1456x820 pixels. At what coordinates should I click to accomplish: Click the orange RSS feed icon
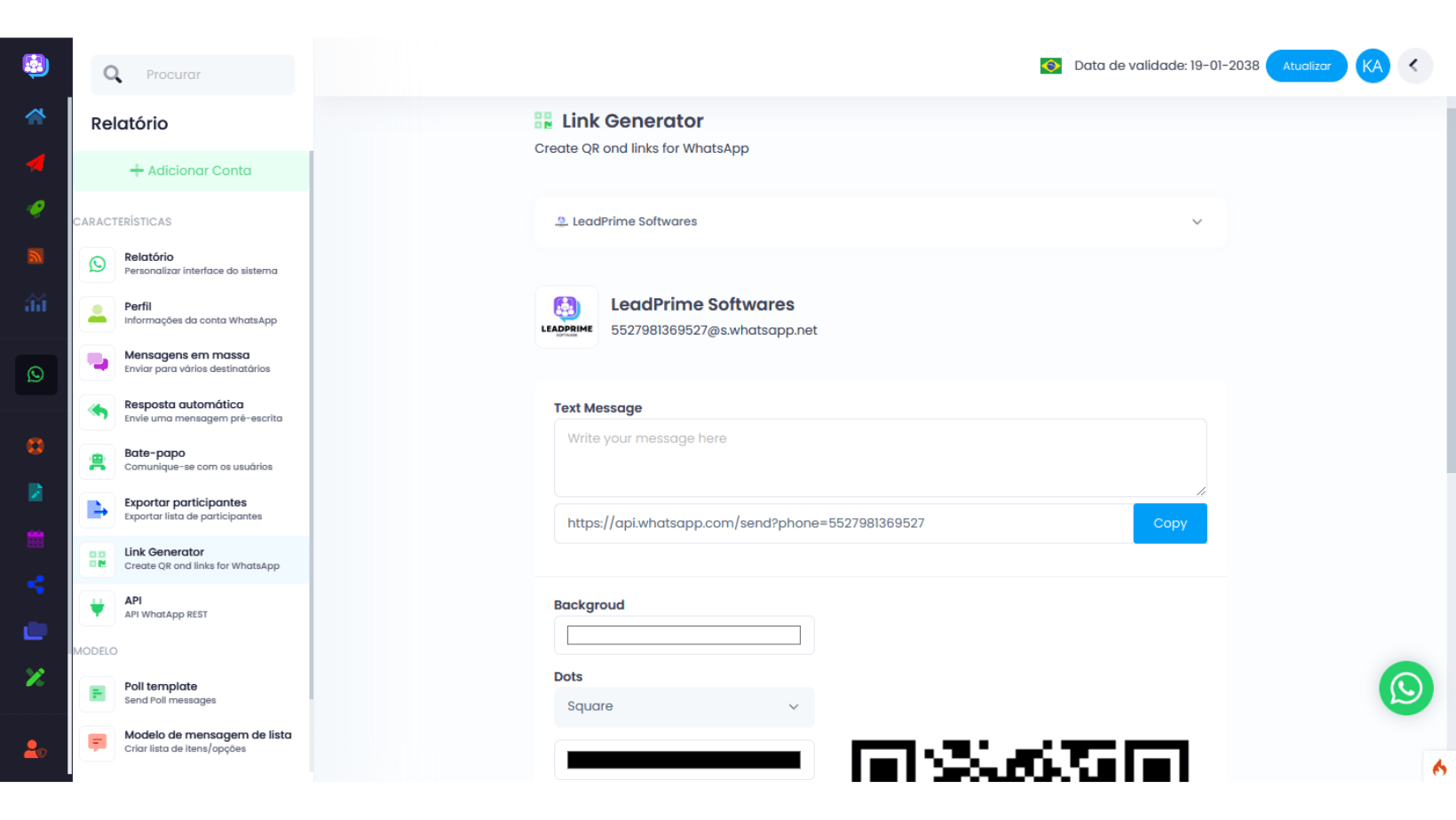36,256
